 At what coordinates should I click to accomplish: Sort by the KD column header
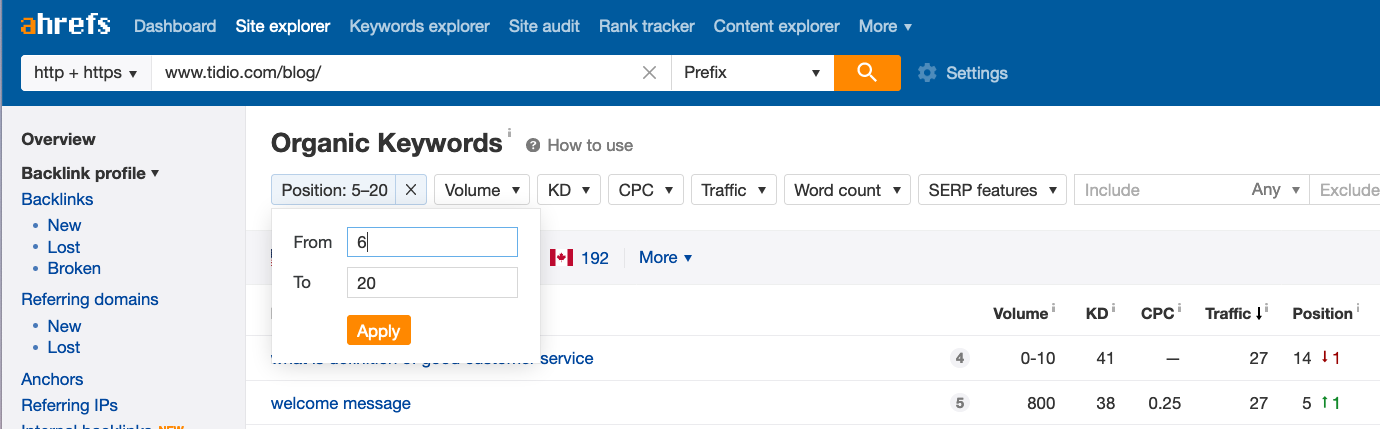click(1096, 313)
